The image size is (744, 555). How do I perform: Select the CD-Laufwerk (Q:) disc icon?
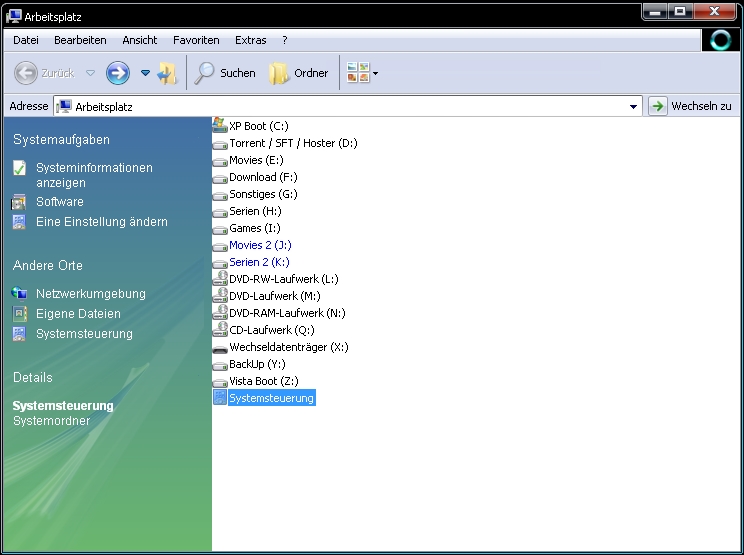220,330
